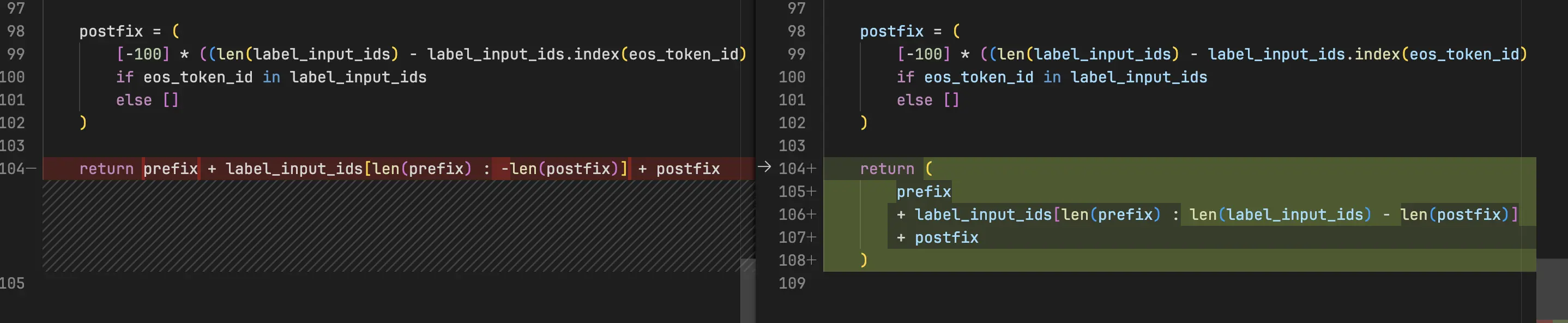Click the left pane overview scrollbar thumb
This screenshot has height=323, width=1568.
pos(747,291)
